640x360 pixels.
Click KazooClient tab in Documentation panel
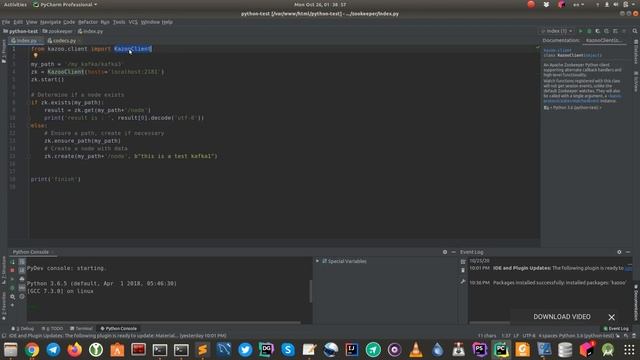[x=604, y=40]
